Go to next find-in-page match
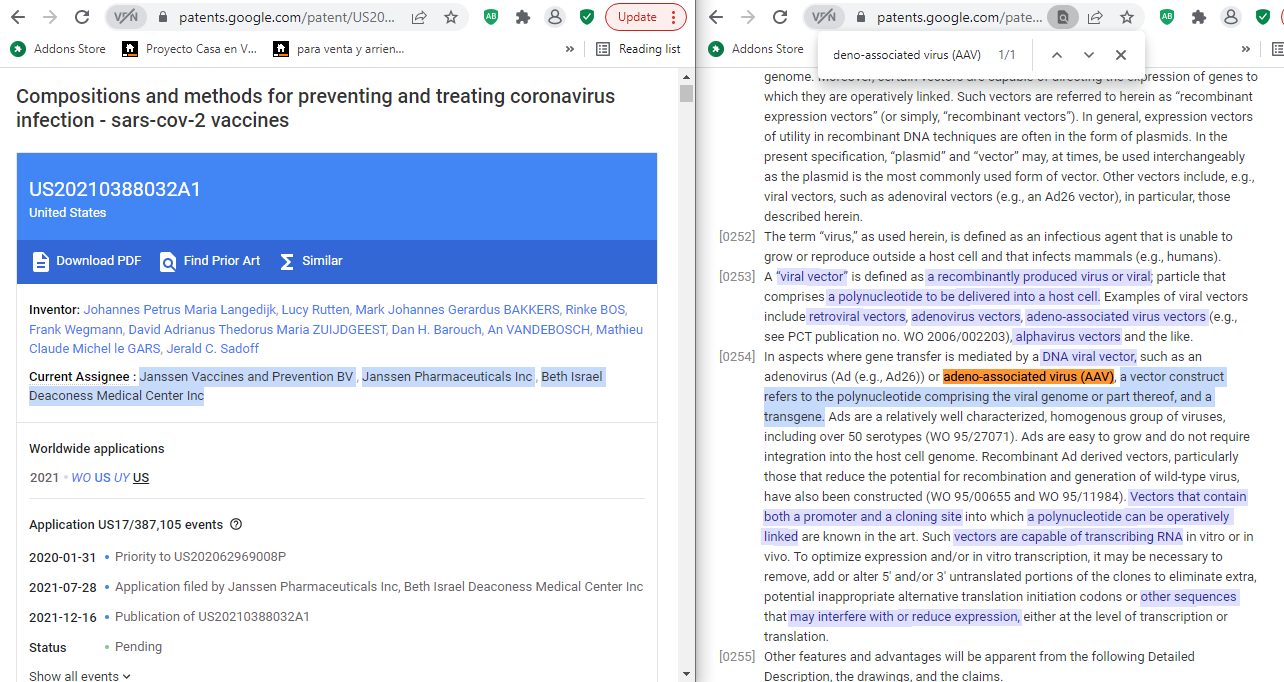The height and width of the screenshot is (682, 1284). click(x=1089, y=55)
